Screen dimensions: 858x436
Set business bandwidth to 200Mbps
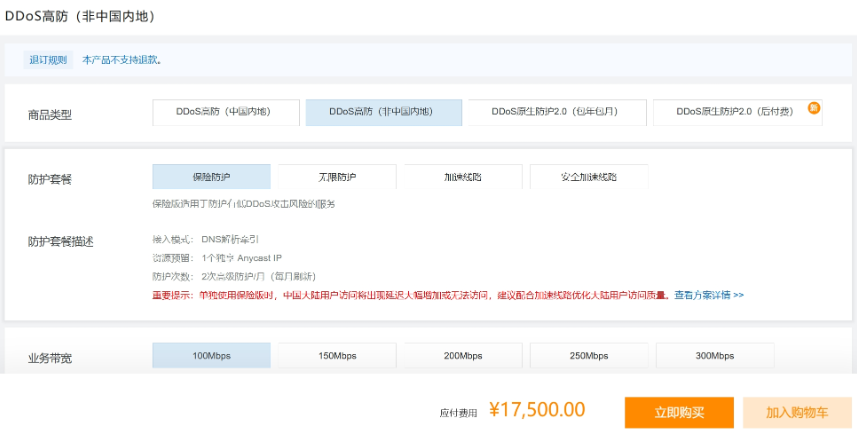[463, 356]
